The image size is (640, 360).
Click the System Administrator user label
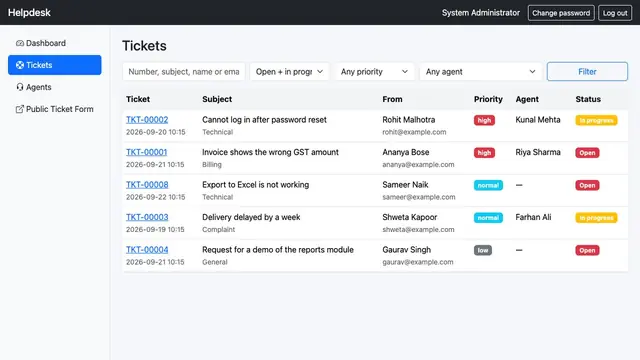click(481, 13)
